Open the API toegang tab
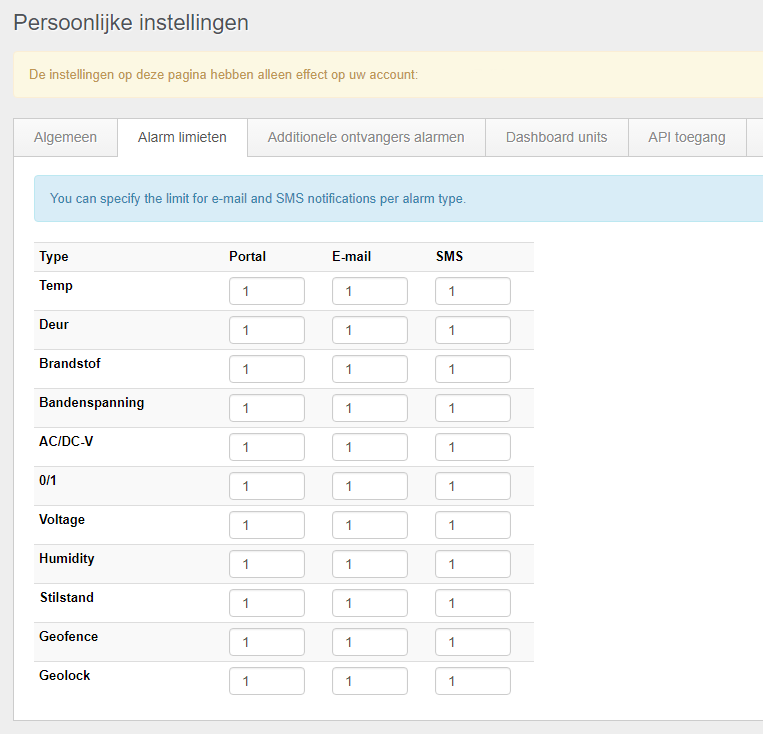 (x=687, y=137)
